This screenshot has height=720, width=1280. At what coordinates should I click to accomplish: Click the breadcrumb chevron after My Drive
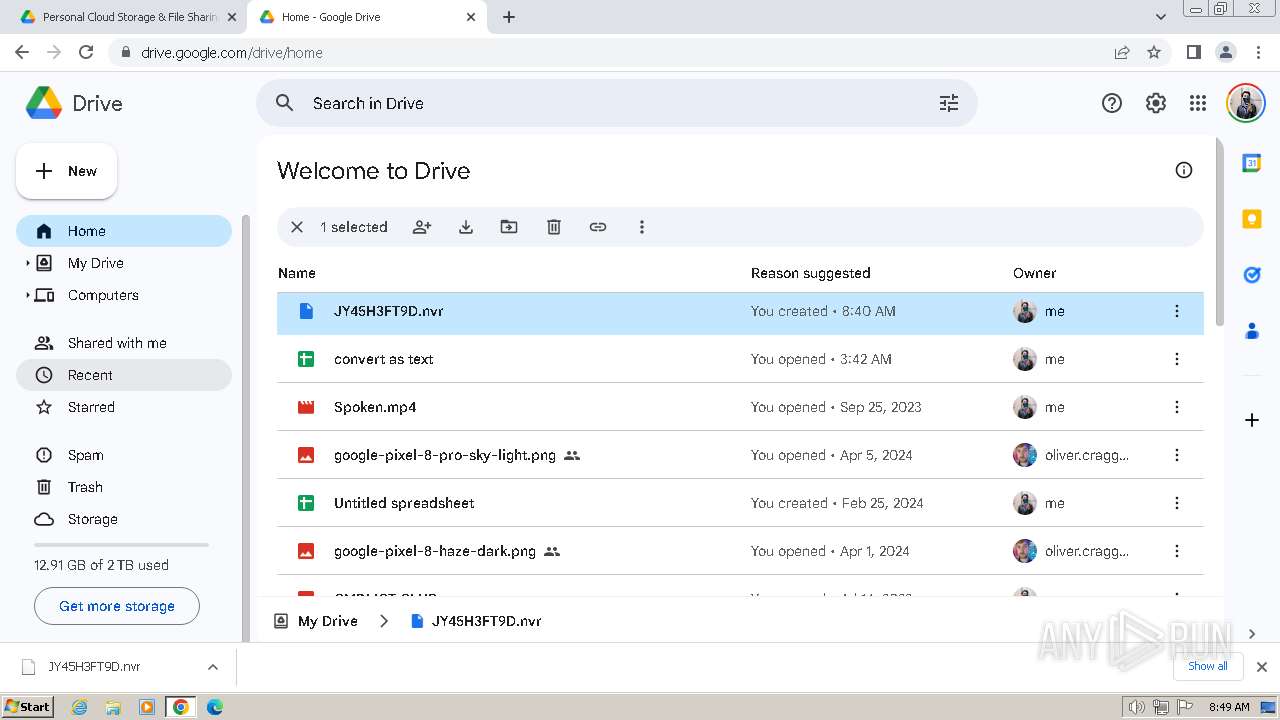[x=384, y=621]
